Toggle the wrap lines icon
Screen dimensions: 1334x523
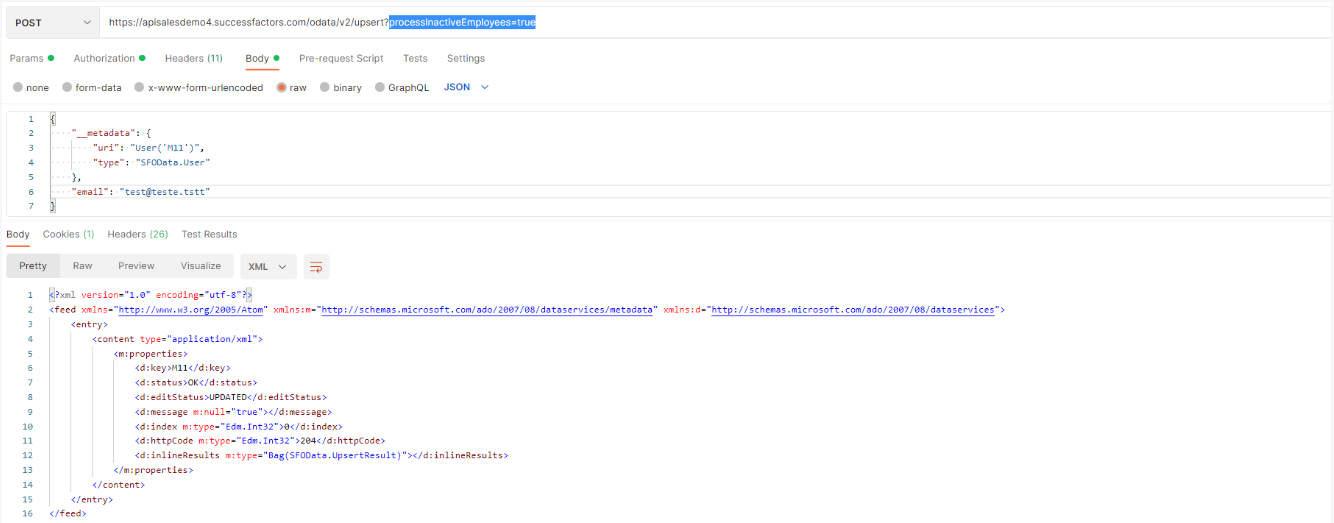[x=317, y=266]
